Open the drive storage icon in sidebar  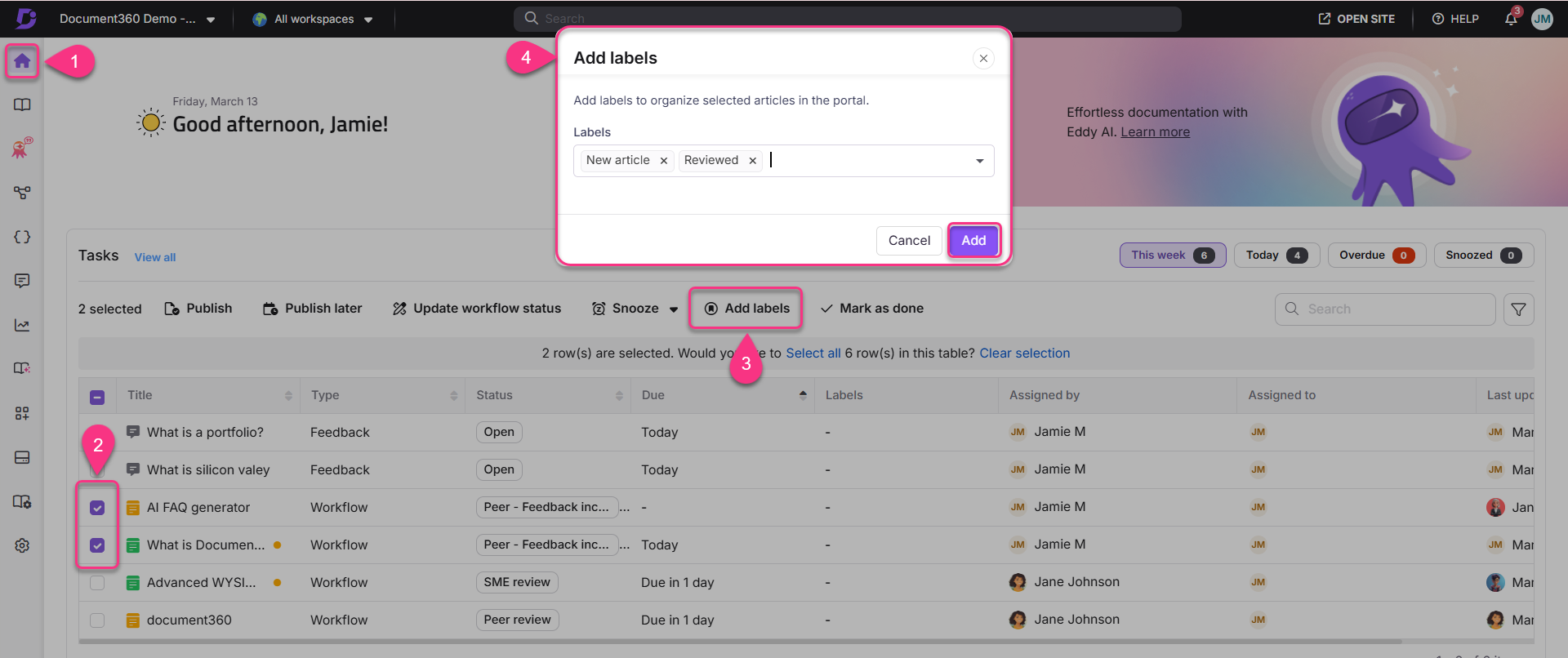click(x=22, y=457)
